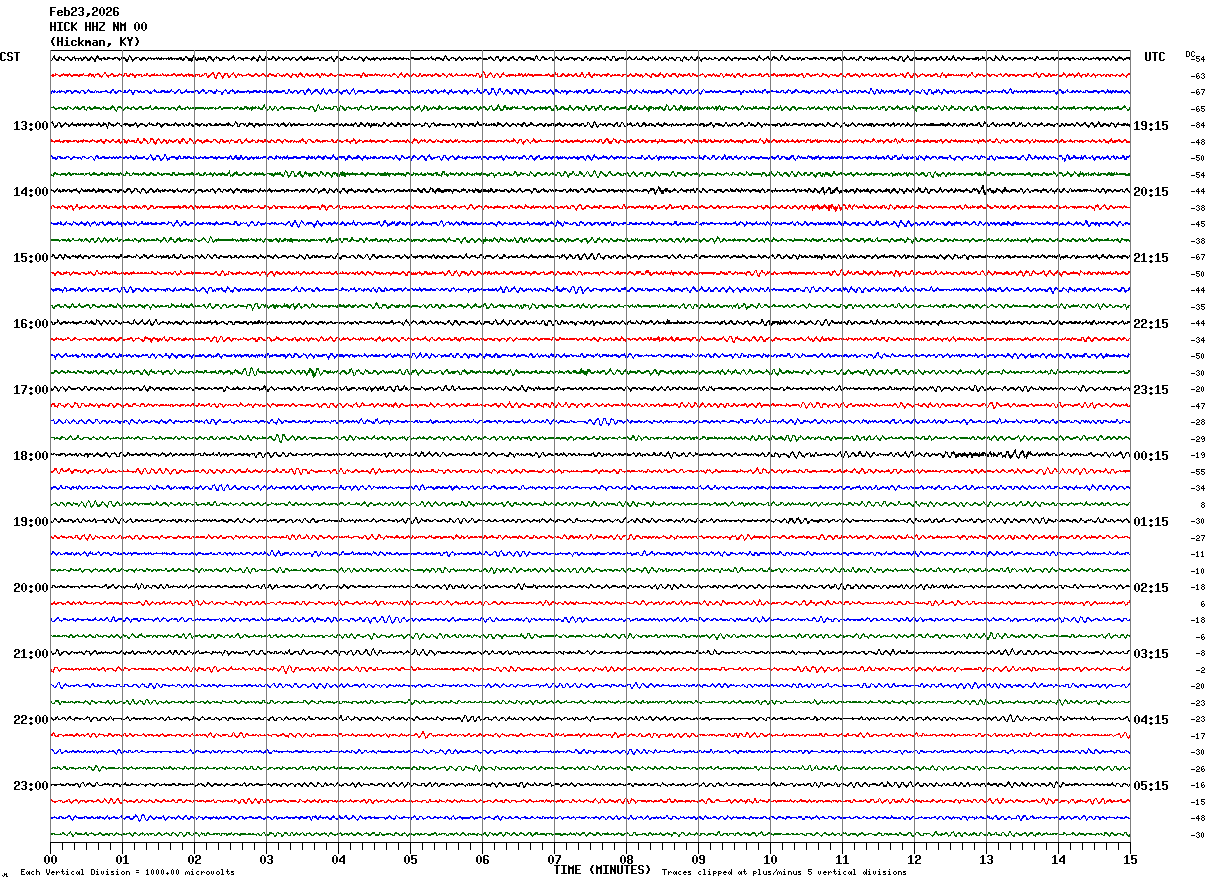Click the 05:15 UTC time label
The height and width of the screenshot is (886, 1210).
[1151, 786]
